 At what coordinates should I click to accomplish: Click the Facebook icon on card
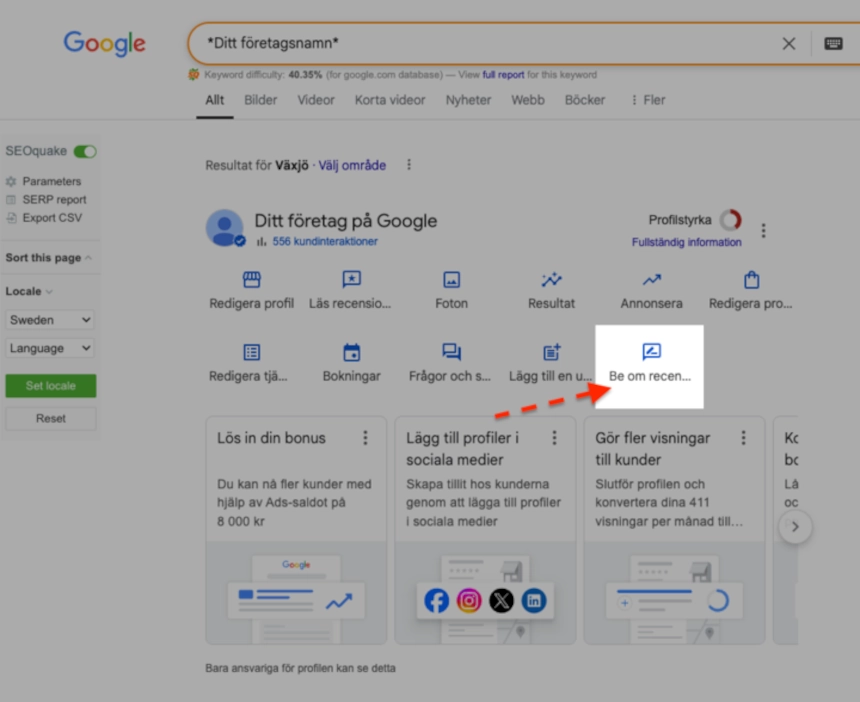(437, 601)
